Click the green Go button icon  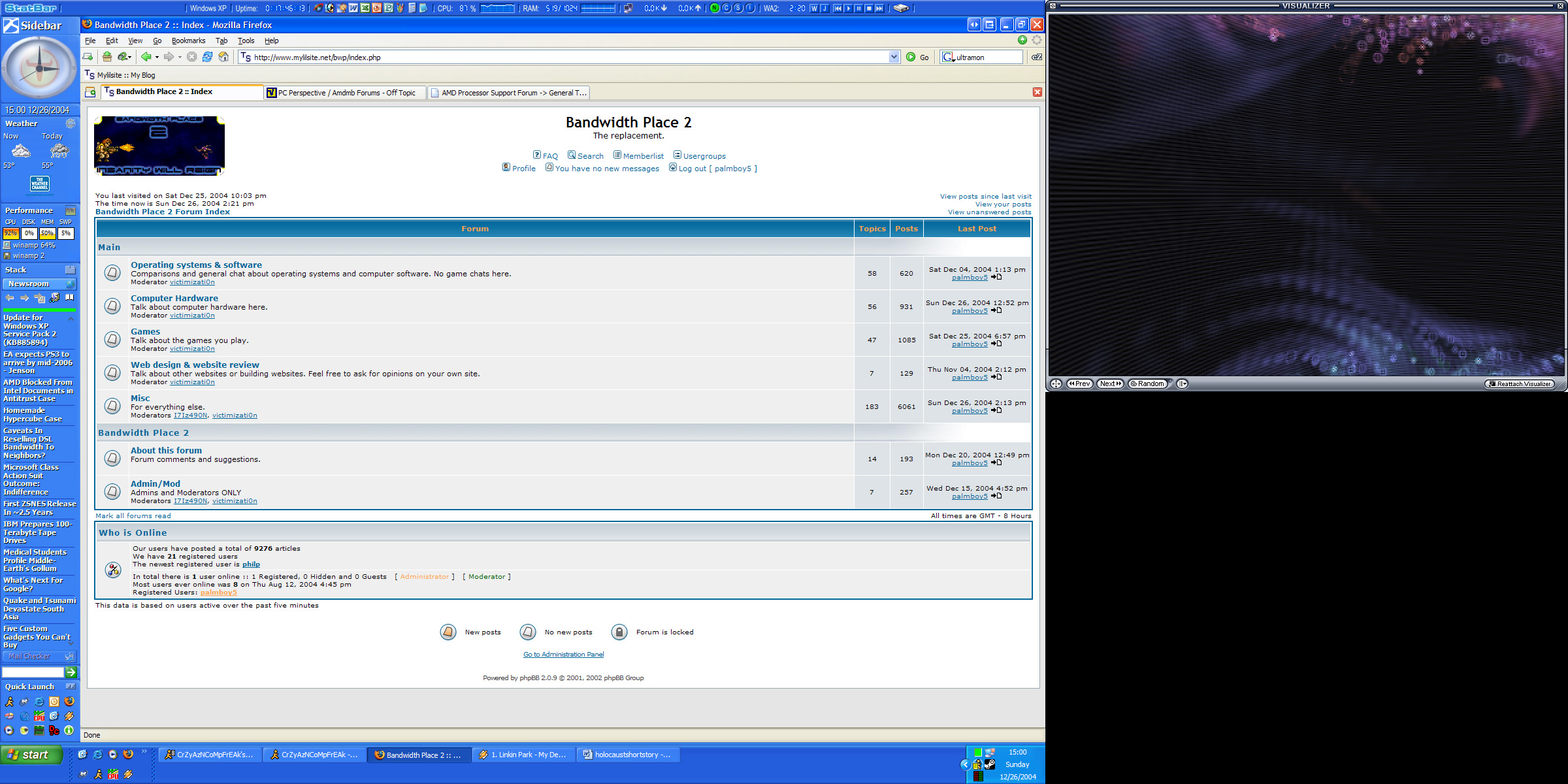(x=911, y=57)
